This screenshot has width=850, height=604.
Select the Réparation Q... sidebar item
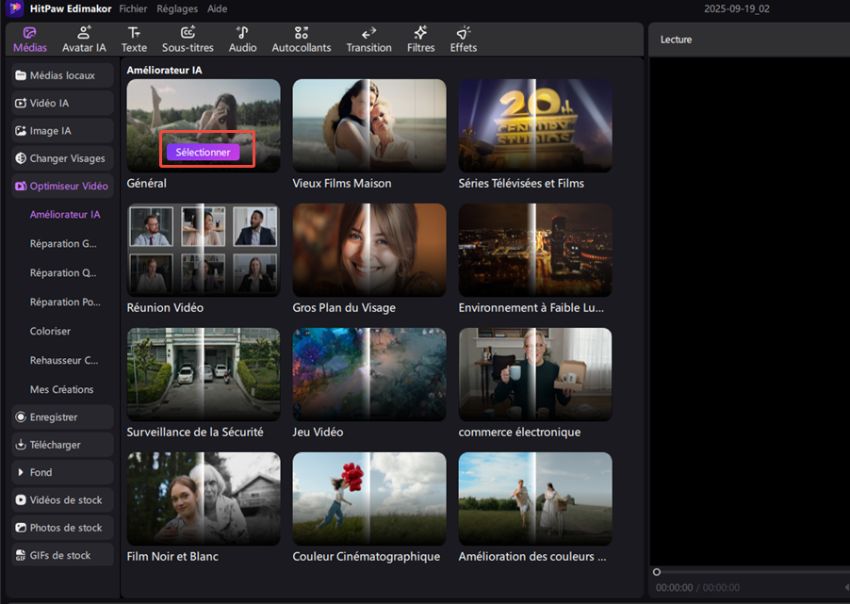[63, 273]
